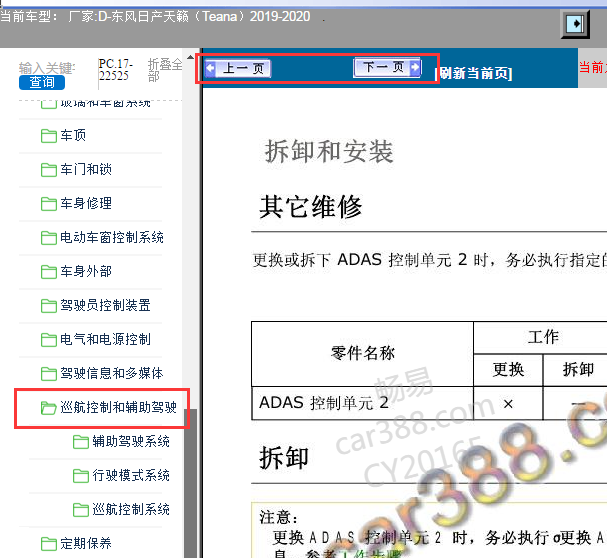
Task: Click the left arrow icon on 上一页
Action: click(x=210, y=69)
